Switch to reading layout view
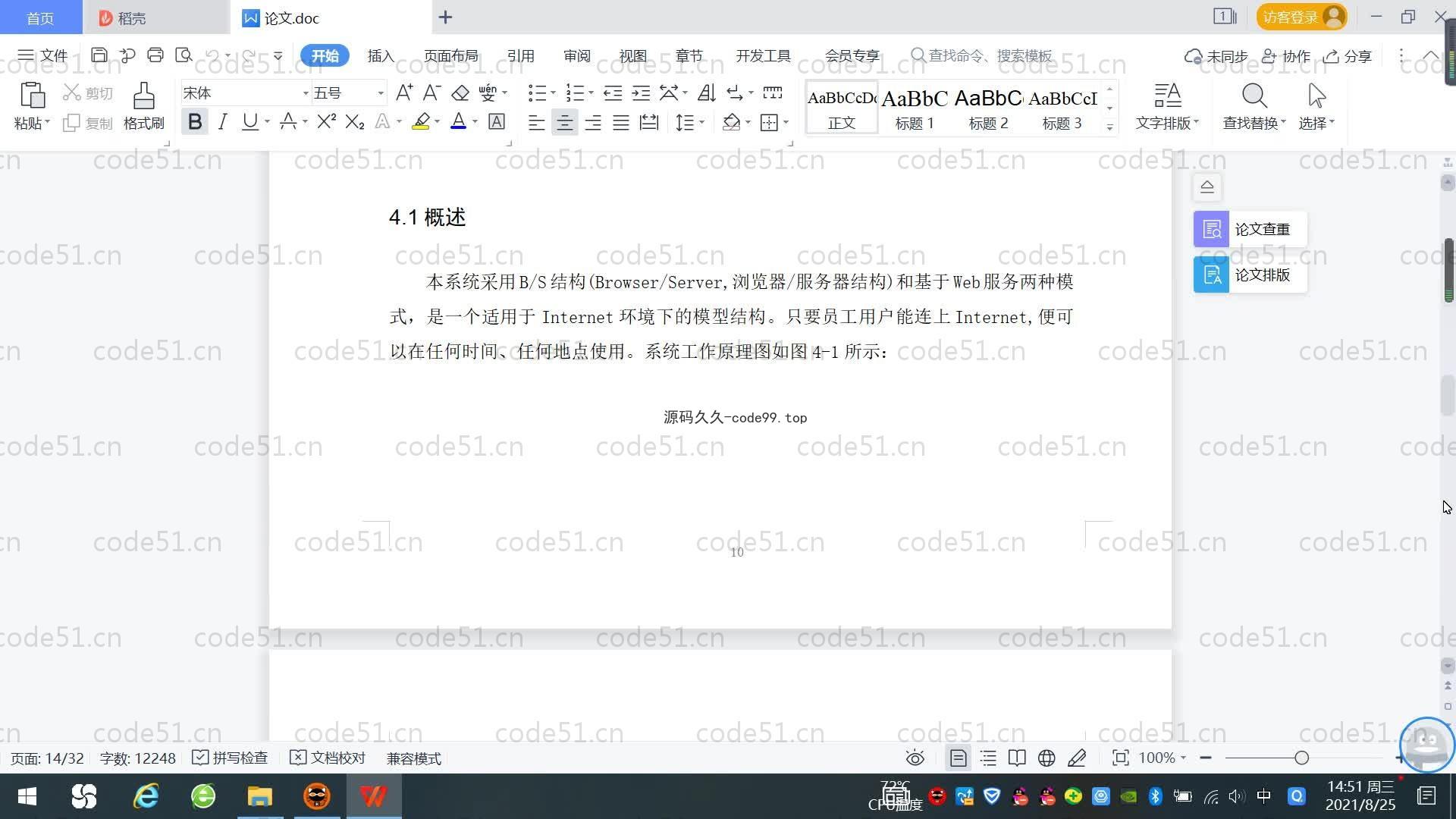1456x819 pixels. pyautogui.click(x=1017, y=758)
